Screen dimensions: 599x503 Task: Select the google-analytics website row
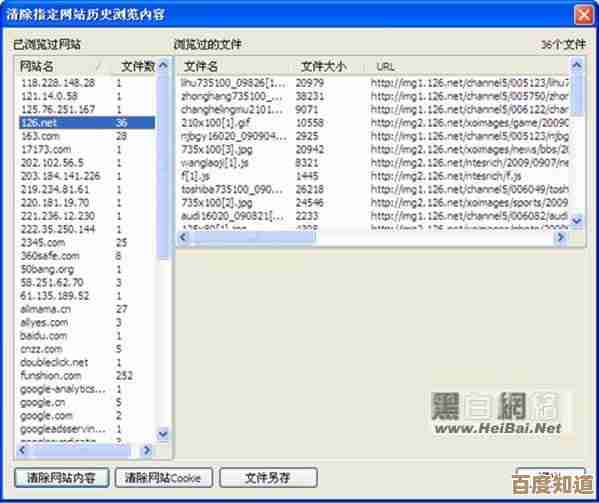(87, 389)
